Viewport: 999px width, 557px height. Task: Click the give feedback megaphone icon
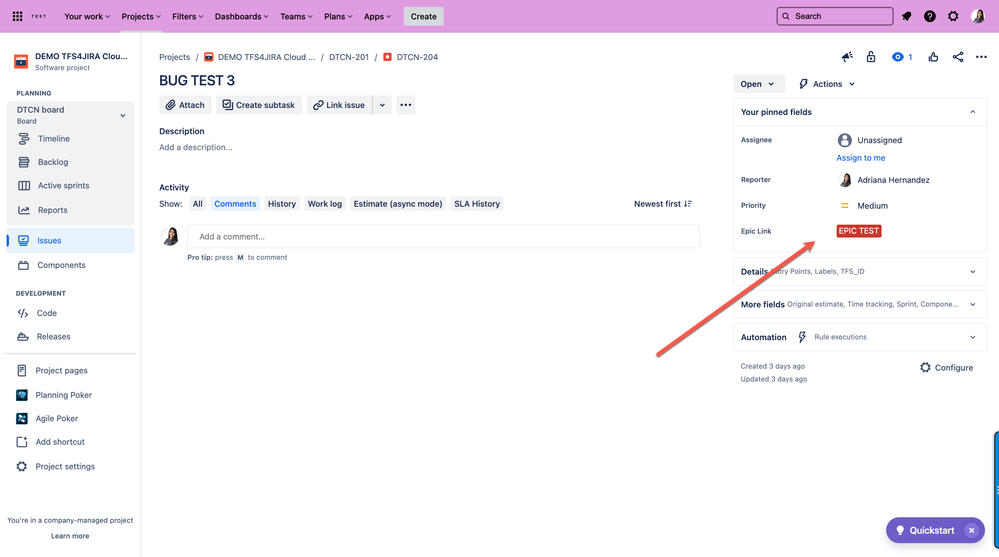(x=847, y=57)
